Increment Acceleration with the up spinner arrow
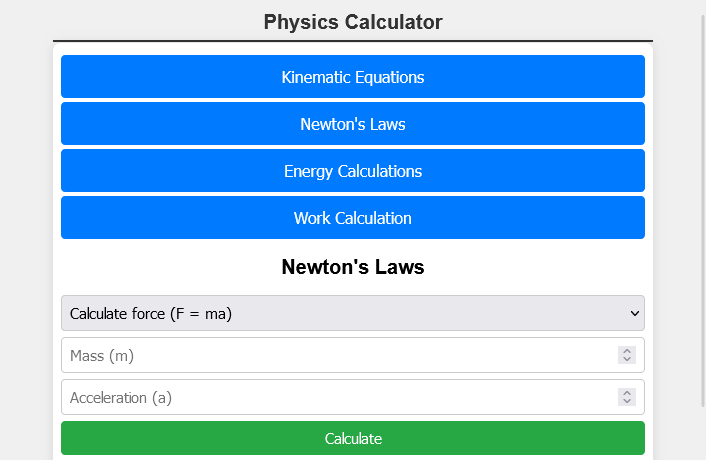706x460 pixels. (627, 393)
